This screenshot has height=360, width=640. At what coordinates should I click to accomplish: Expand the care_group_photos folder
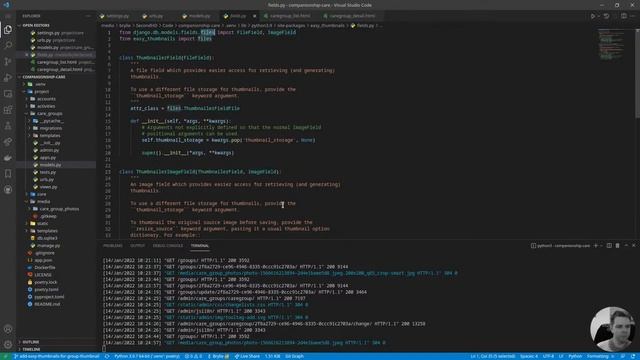[59, 209]
